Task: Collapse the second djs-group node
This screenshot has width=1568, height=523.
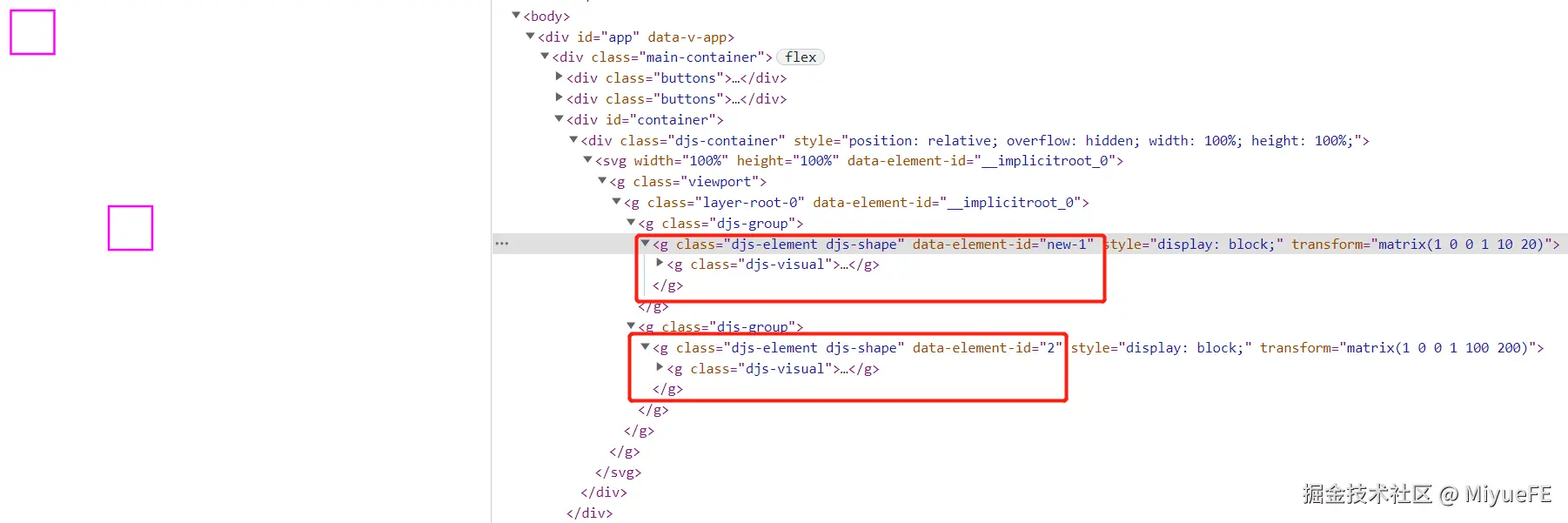Action: pyautogui.click(x=631, y=326)
